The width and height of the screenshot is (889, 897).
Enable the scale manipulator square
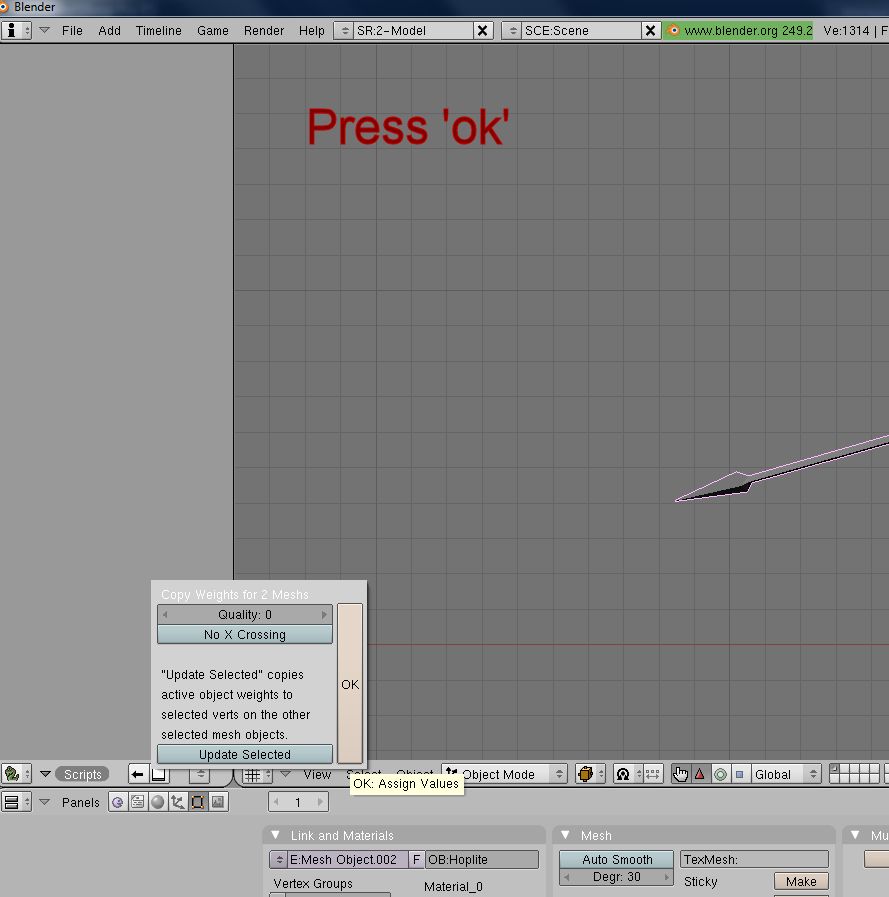[739, 774]
